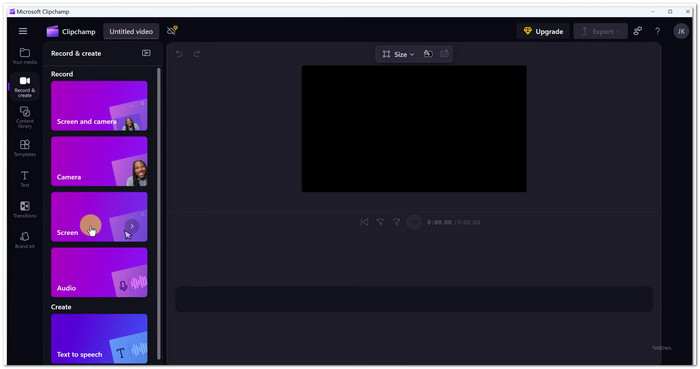The image size is (700, 369).
Task: Collapse the Record & create panel
Action: tap(146, 53)
